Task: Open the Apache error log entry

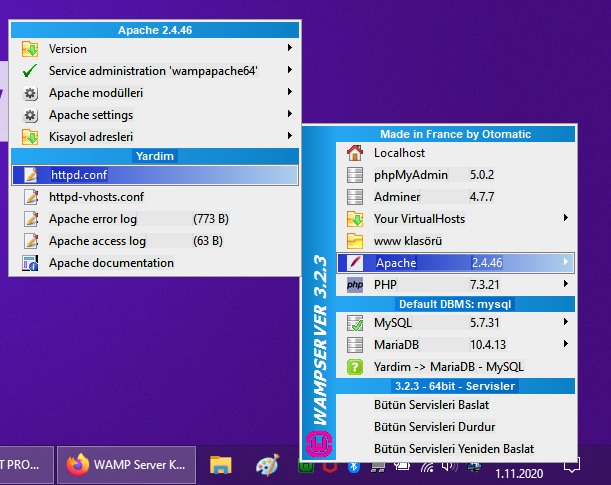Action: click(155, 219)
